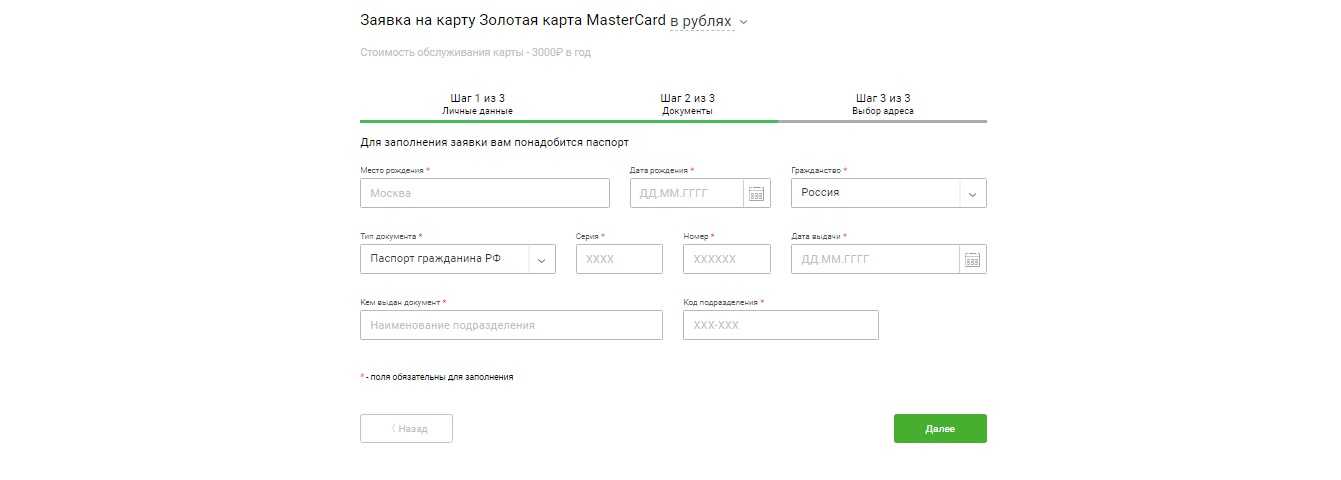The height and width of the screenshot is (480, 1341).
Task: Focus the subdivision code 'XXX-XXX' field
Action: (780, 326)
